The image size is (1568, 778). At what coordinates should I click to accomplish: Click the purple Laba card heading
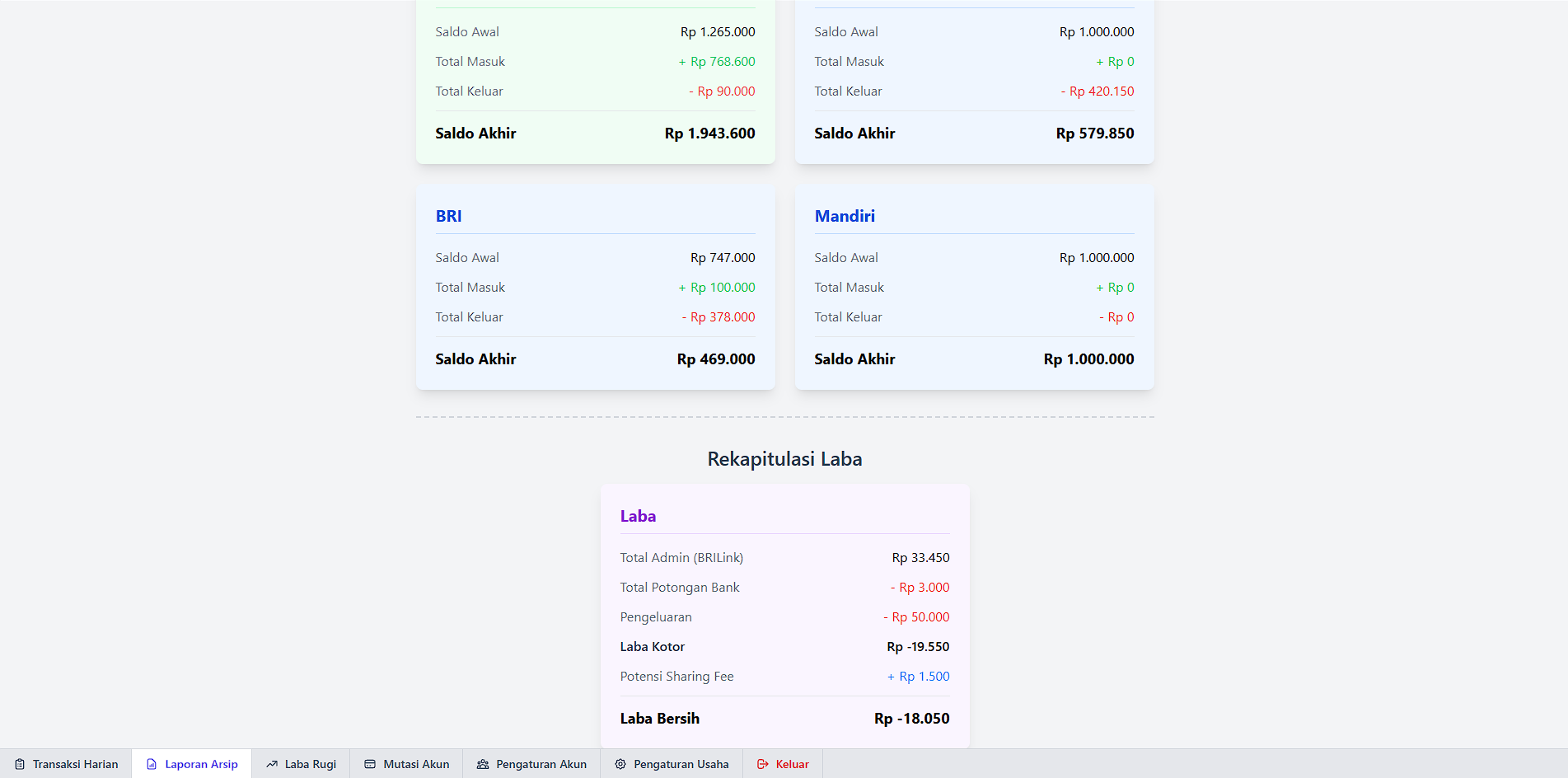click(638, 516)
